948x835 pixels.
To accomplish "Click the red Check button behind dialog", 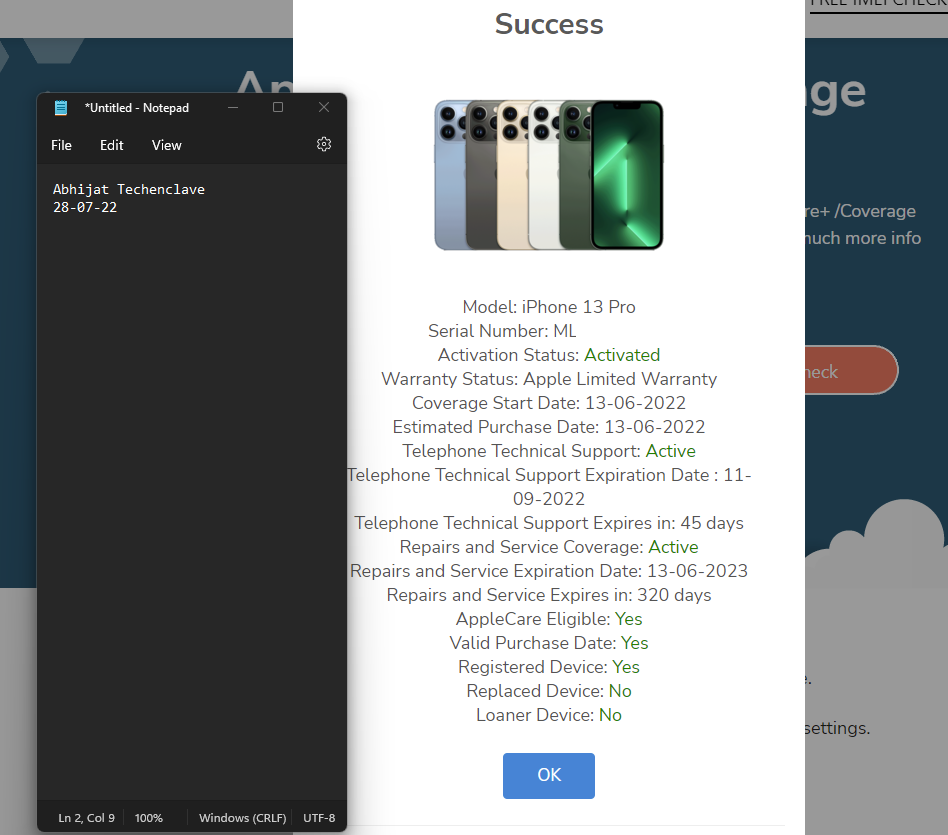I will pyautogui.click(x=851, y=371).
